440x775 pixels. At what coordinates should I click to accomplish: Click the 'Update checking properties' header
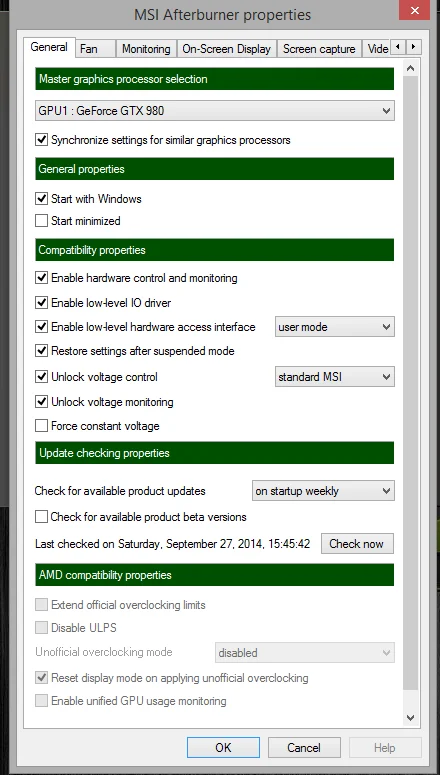point(215,453)
